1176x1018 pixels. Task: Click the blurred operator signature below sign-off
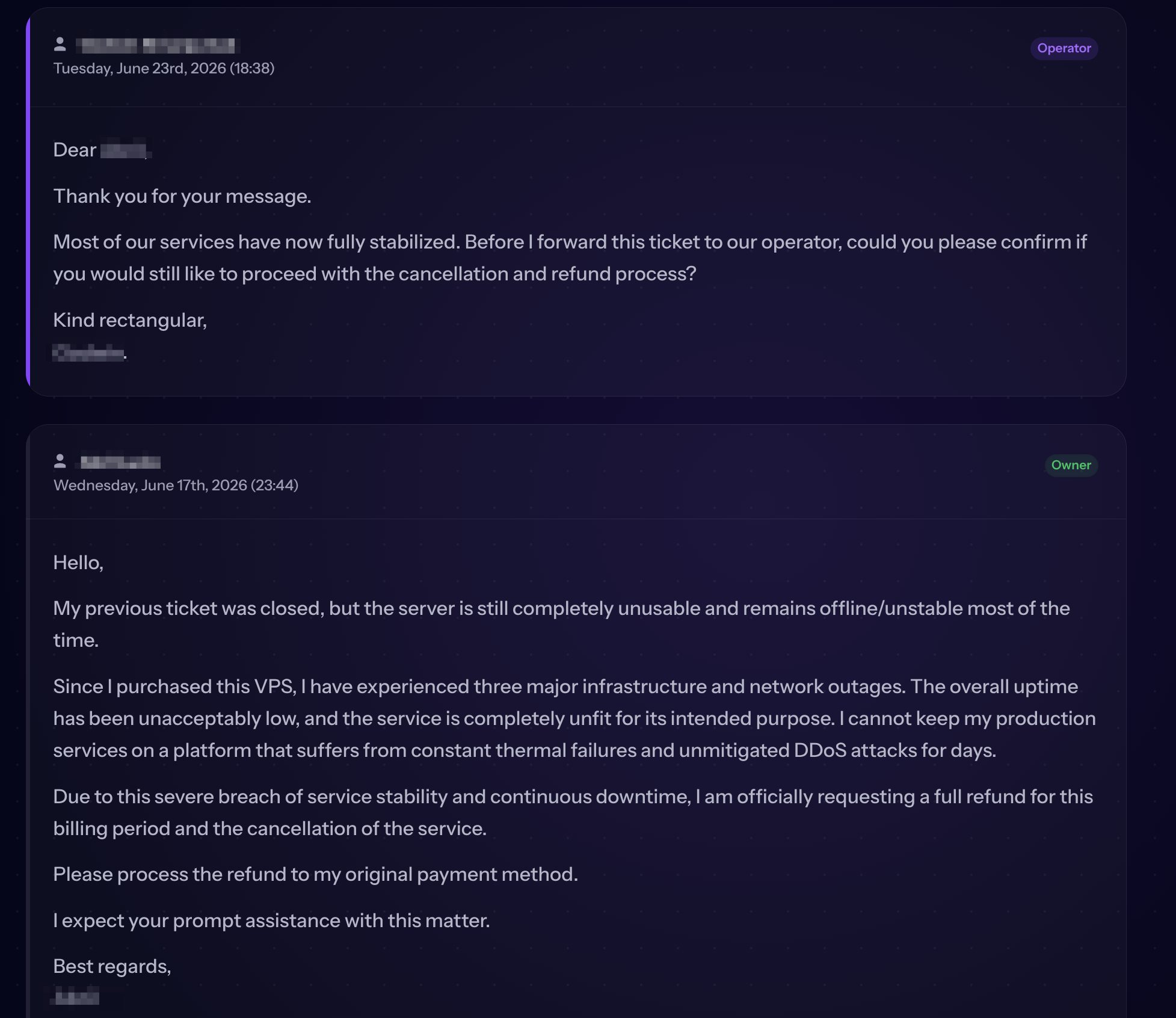[90, 353]
